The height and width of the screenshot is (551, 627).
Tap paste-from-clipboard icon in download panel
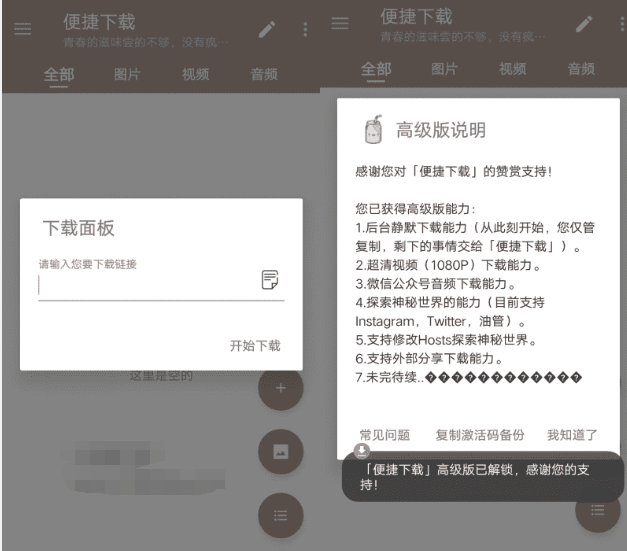(270, 279)
